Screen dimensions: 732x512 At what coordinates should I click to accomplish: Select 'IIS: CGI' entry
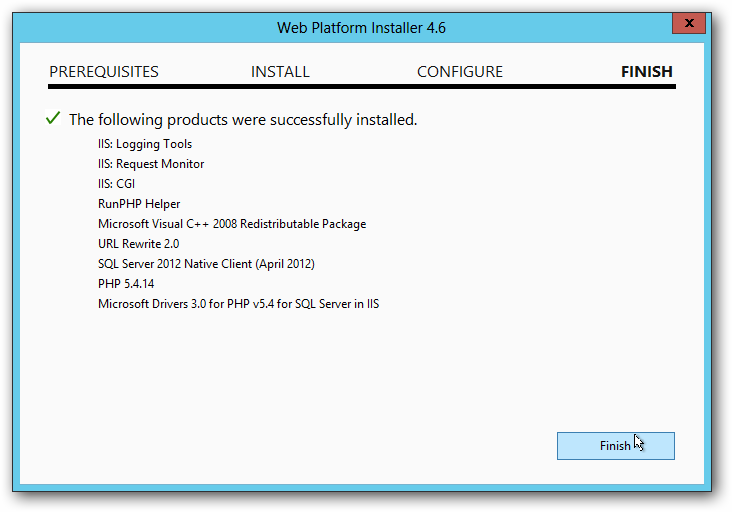(116, 184)
